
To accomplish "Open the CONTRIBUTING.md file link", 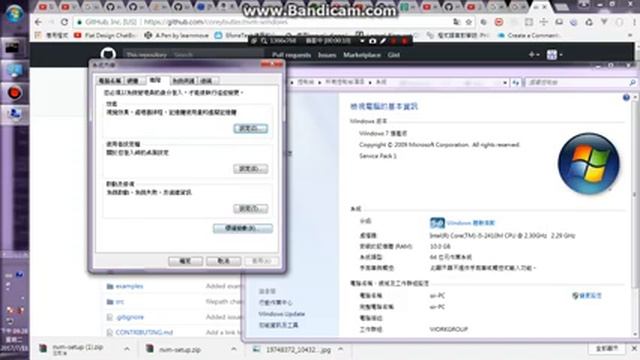I will tap(144, 333).
